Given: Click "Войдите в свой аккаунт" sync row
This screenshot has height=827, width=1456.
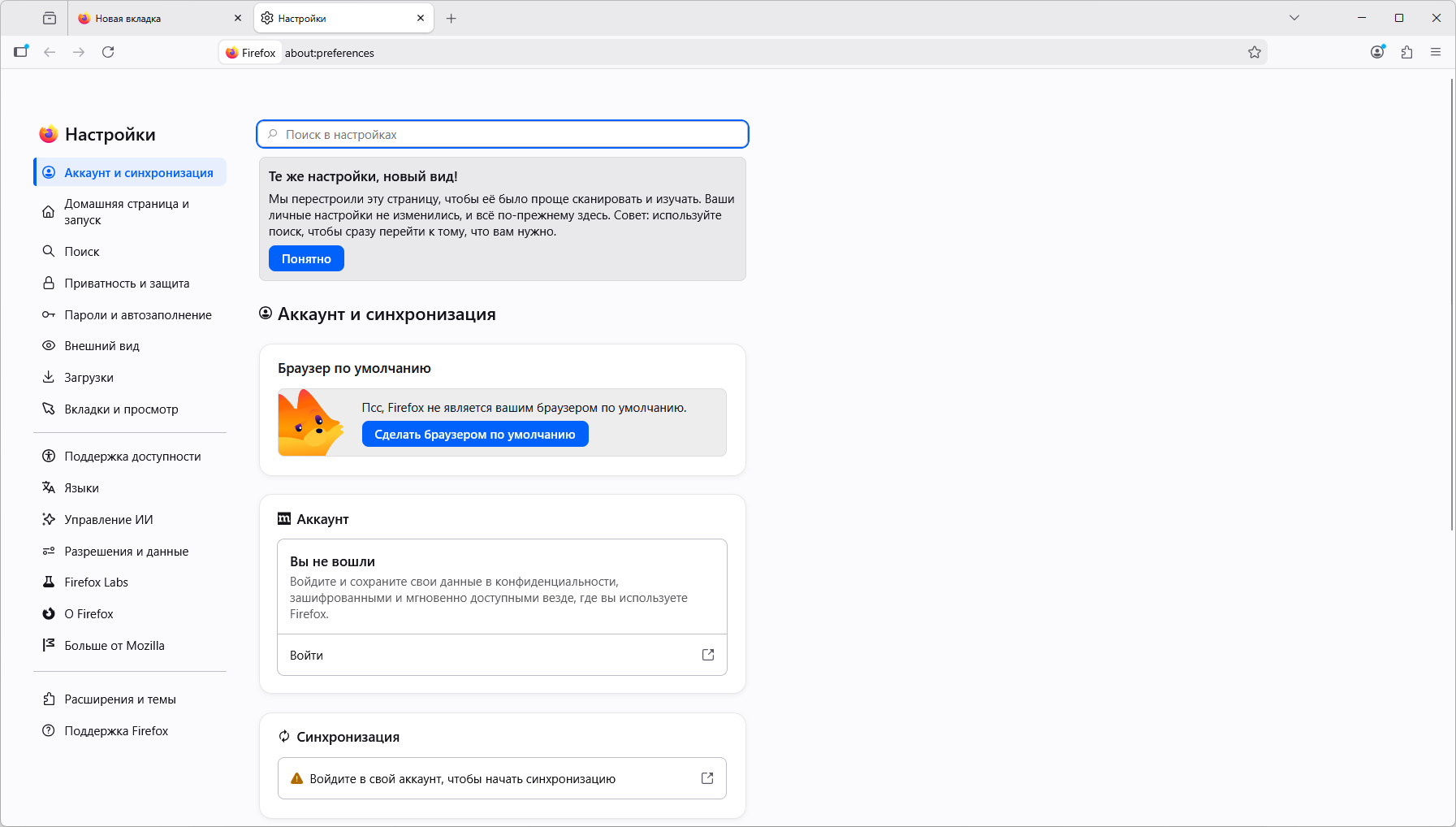Looking at the screenshot, I should [502, 778].
